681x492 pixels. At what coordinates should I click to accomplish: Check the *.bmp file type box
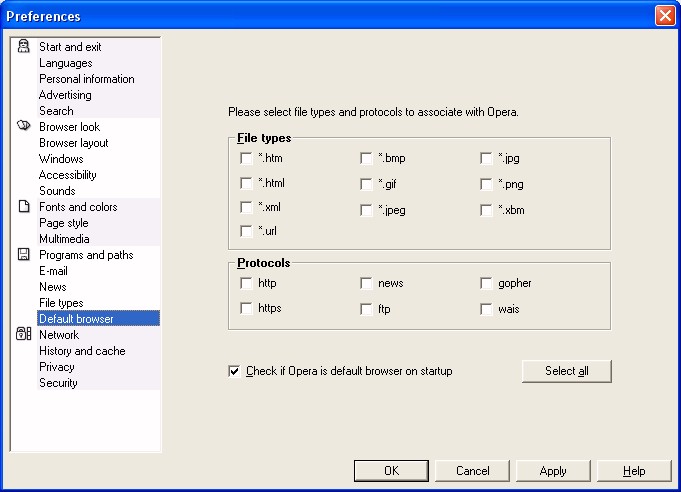(x=366, y=158)
